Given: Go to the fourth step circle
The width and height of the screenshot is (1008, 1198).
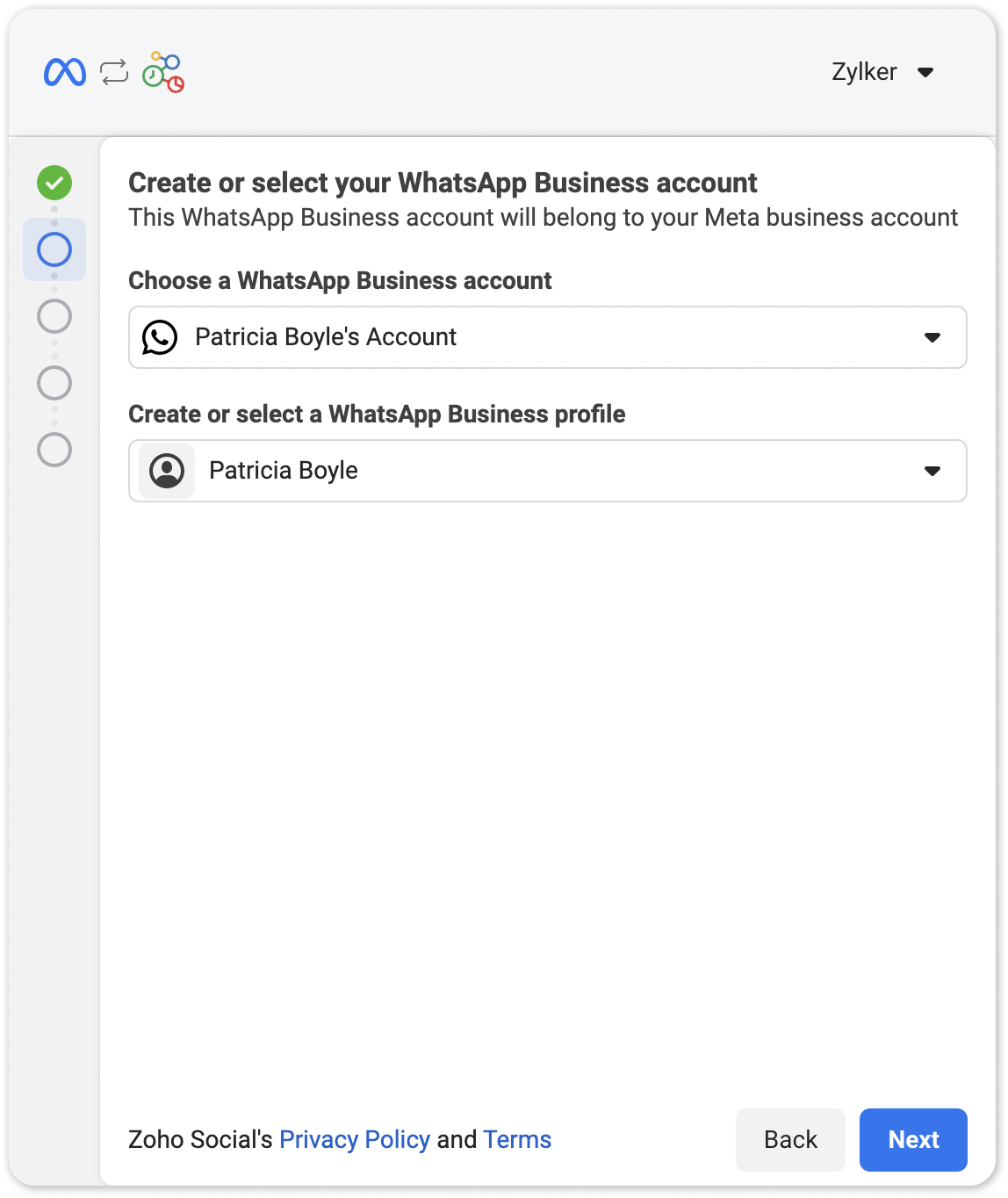Looking at the screenshot, I should click(x=54, y=383).
